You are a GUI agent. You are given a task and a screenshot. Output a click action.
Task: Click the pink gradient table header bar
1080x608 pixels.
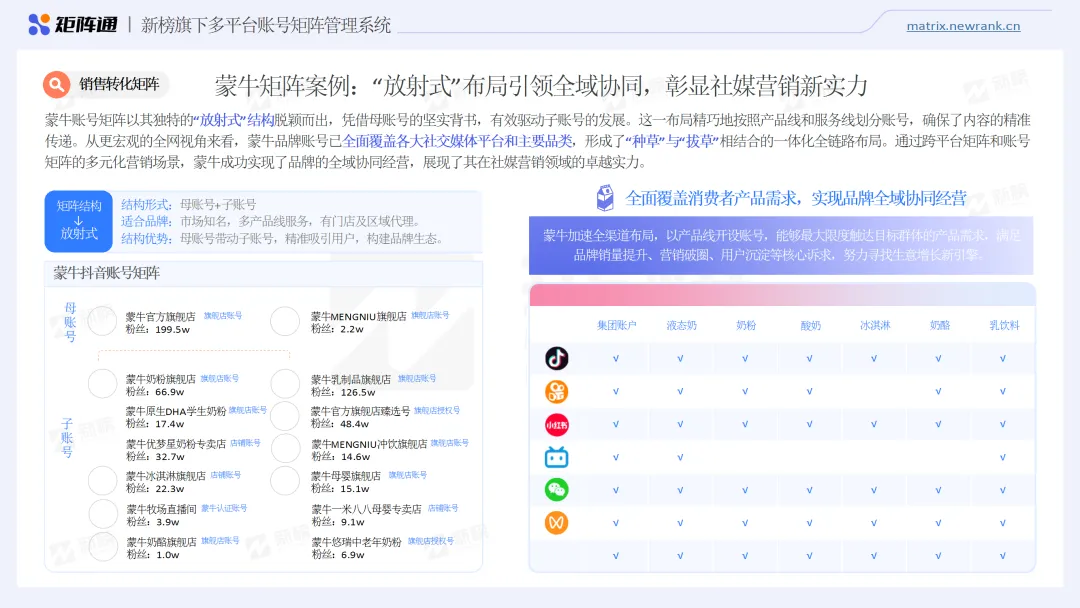[x=782, y=295]
